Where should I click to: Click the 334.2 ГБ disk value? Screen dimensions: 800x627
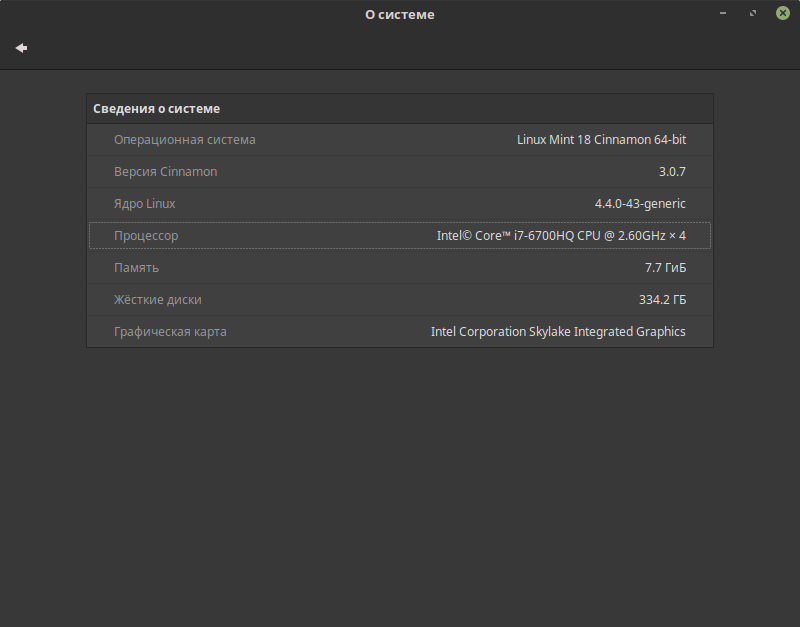(662, 300)
